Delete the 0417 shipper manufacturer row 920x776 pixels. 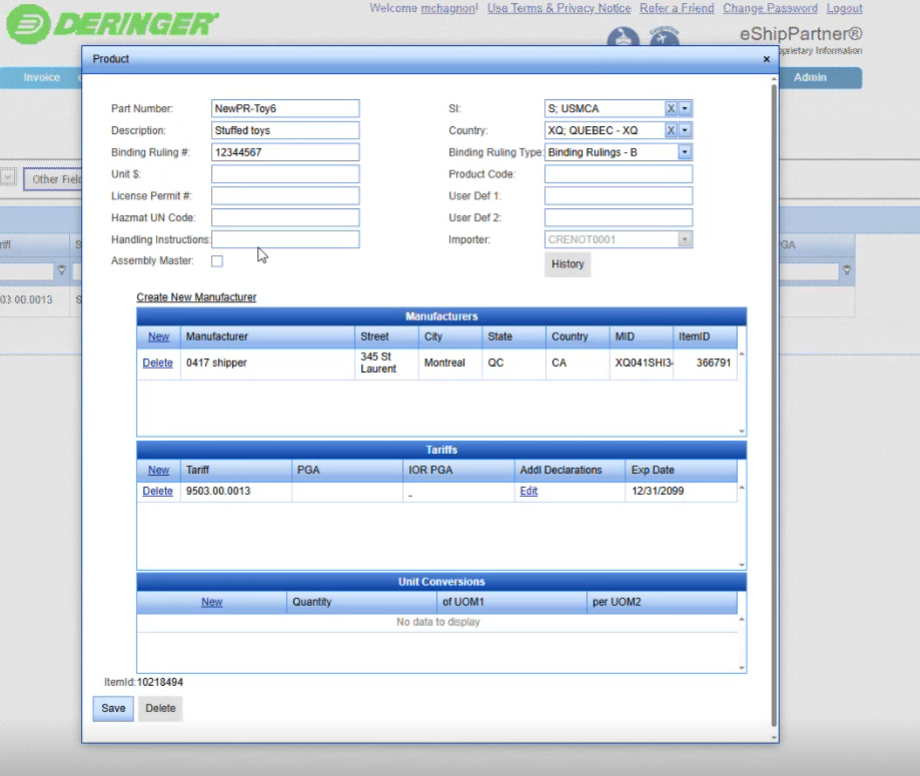[157, 363]
